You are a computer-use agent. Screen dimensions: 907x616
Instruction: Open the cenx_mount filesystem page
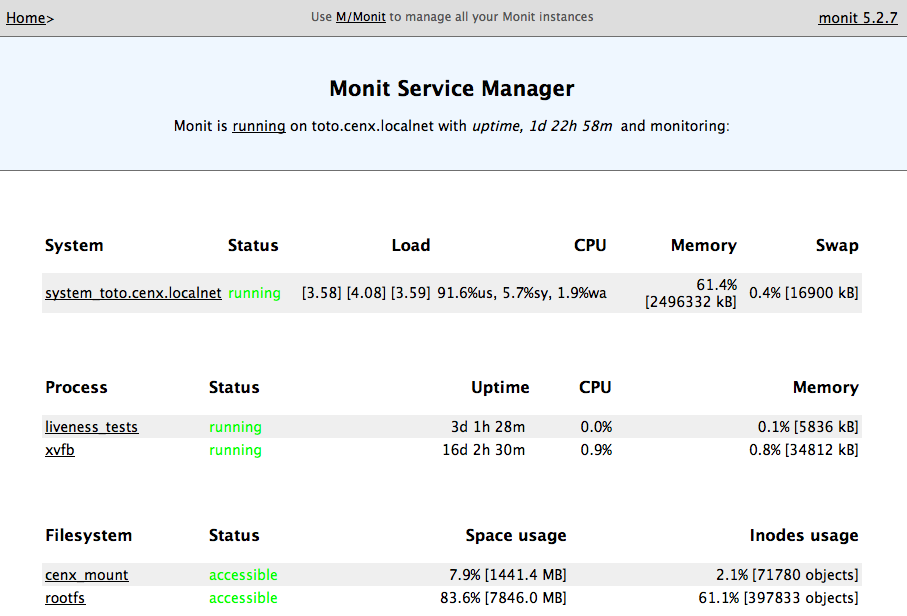point(87,575)
